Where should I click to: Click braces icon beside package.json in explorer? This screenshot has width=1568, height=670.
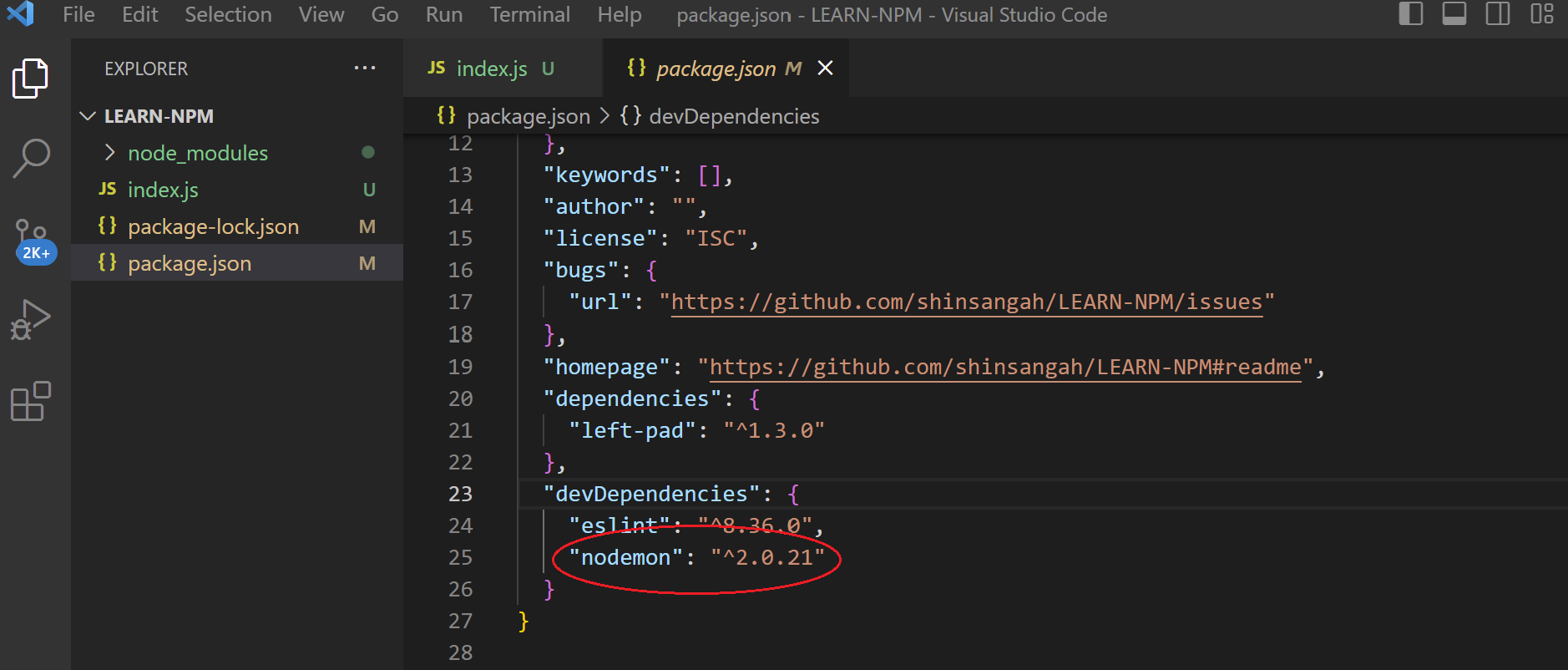(x=107, y=262)
